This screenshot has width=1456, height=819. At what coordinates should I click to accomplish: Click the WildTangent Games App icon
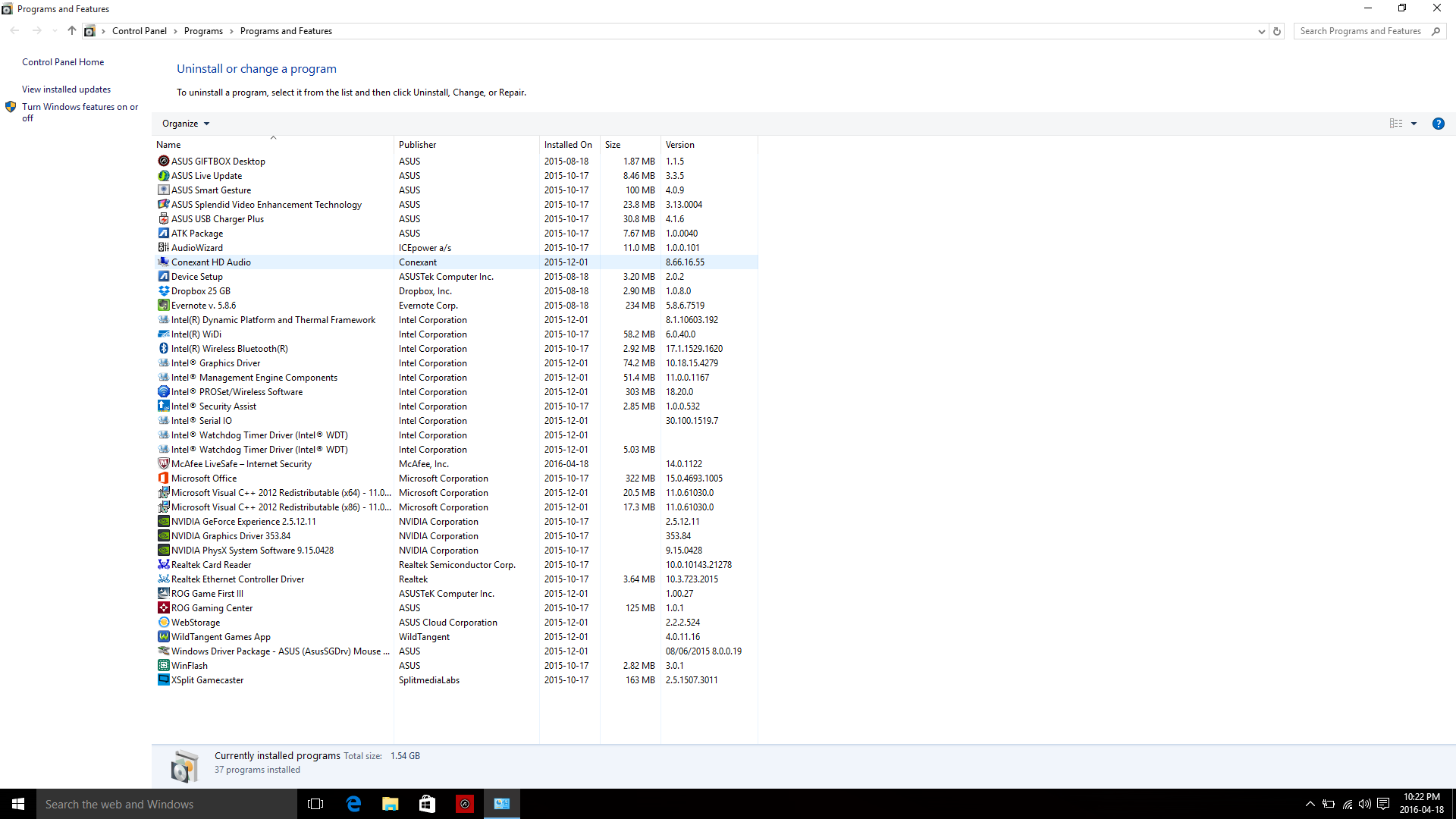pyautogui.click(x=163, y=636)
